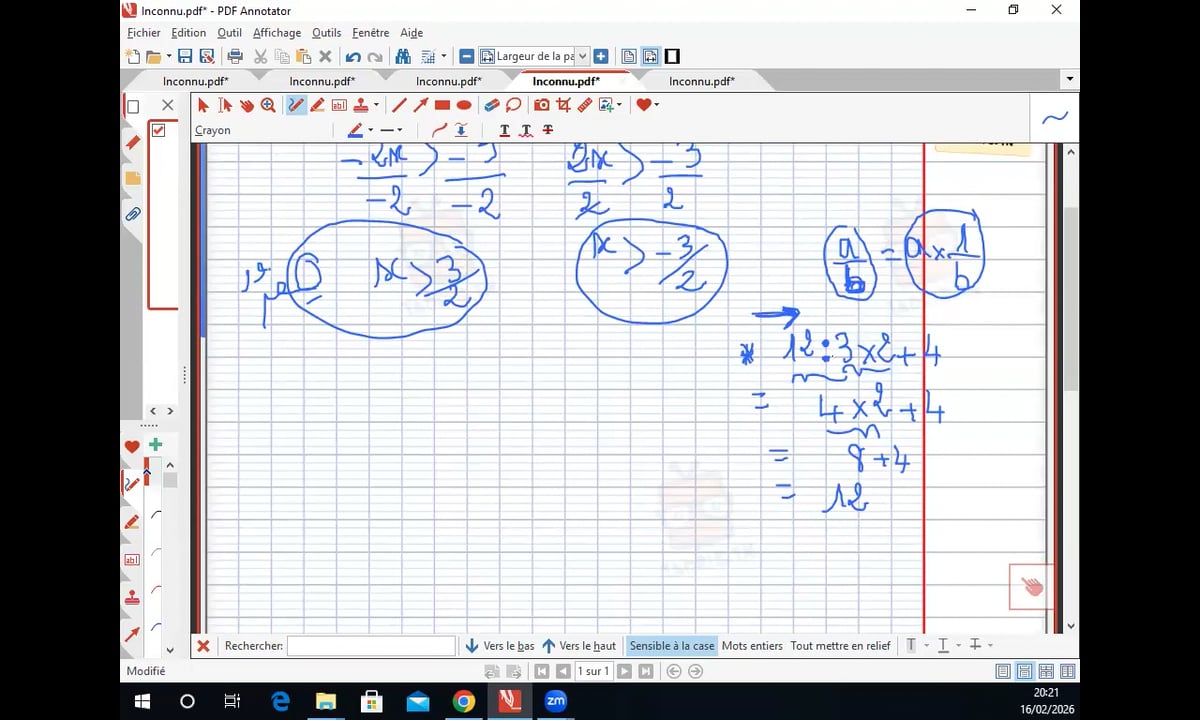Close the Rechercher search bar
Image resolution: width=1200 pixels, height=720 pixels.
pos(203,646)
